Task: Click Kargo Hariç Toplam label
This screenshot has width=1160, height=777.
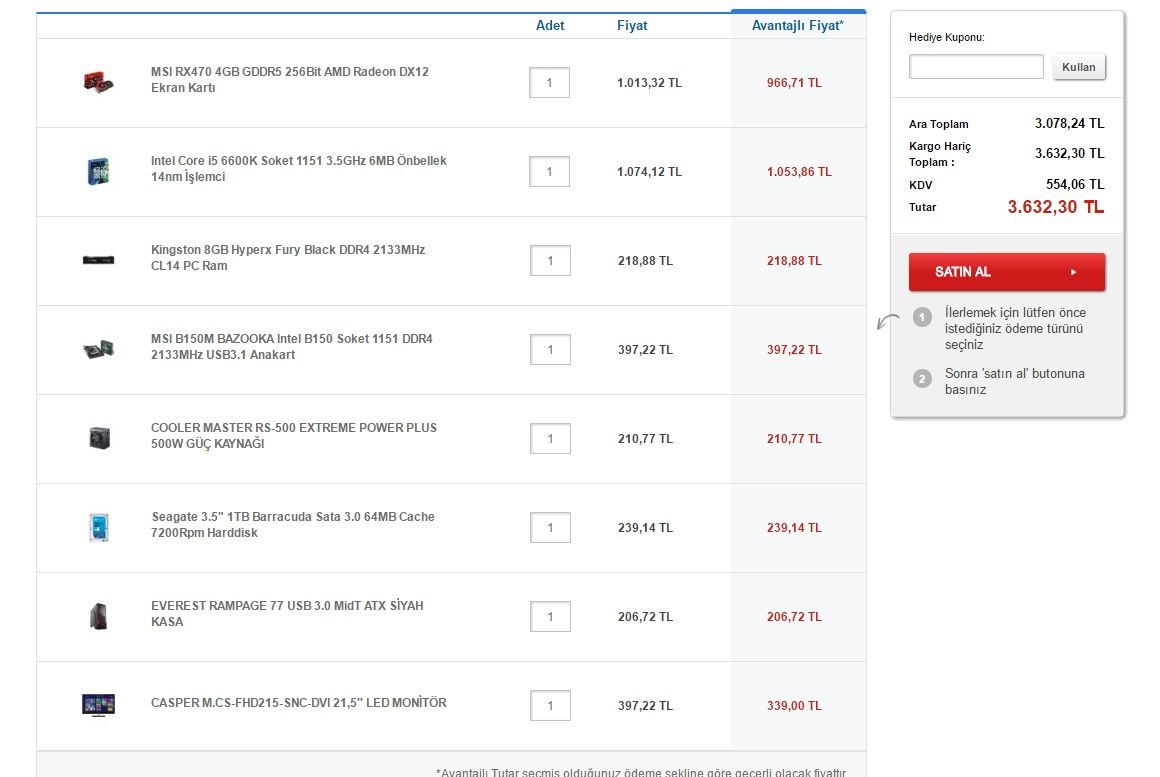Action: tap(940, 154)
